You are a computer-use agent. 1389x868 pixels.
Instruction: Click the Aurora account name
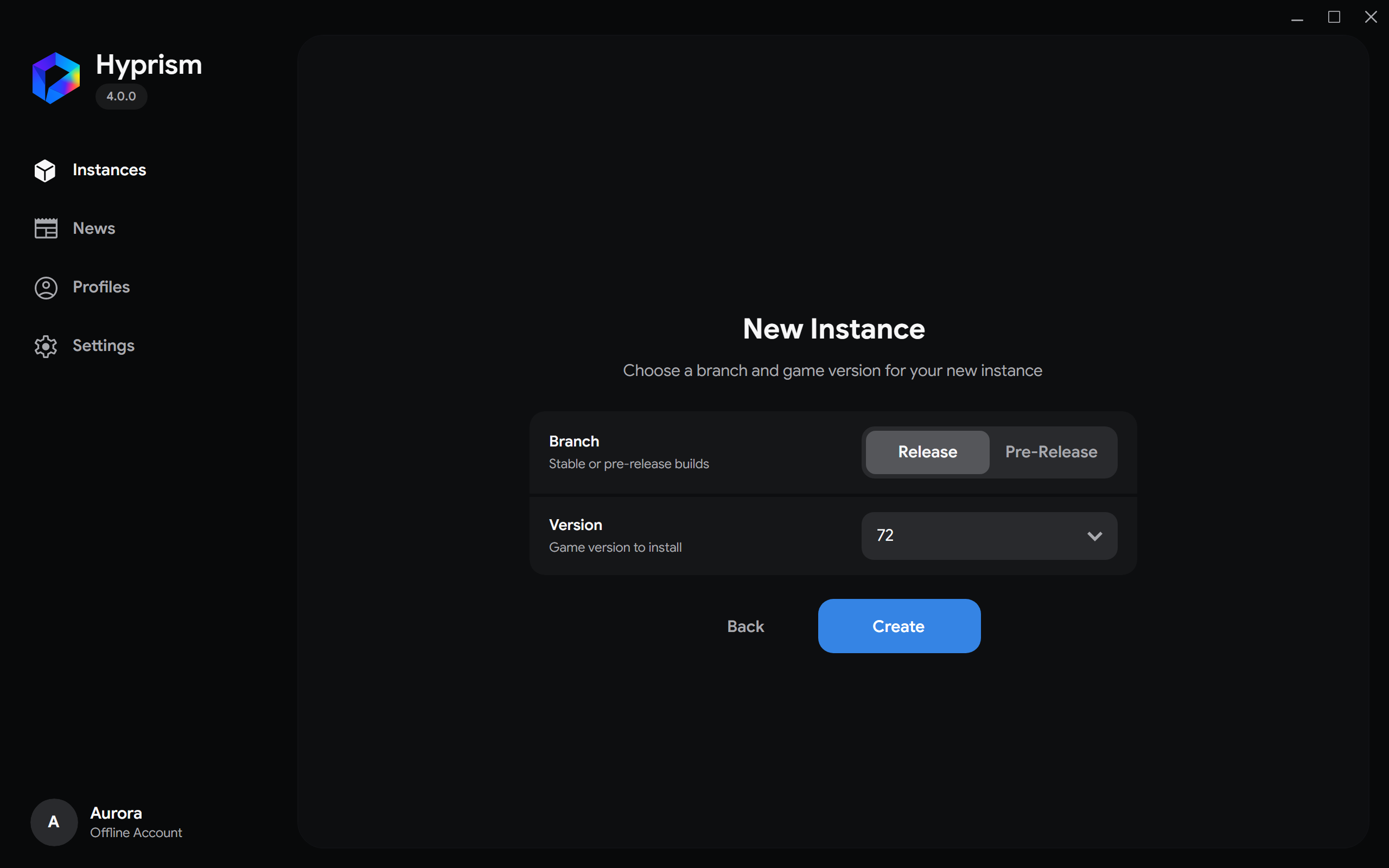116,813
